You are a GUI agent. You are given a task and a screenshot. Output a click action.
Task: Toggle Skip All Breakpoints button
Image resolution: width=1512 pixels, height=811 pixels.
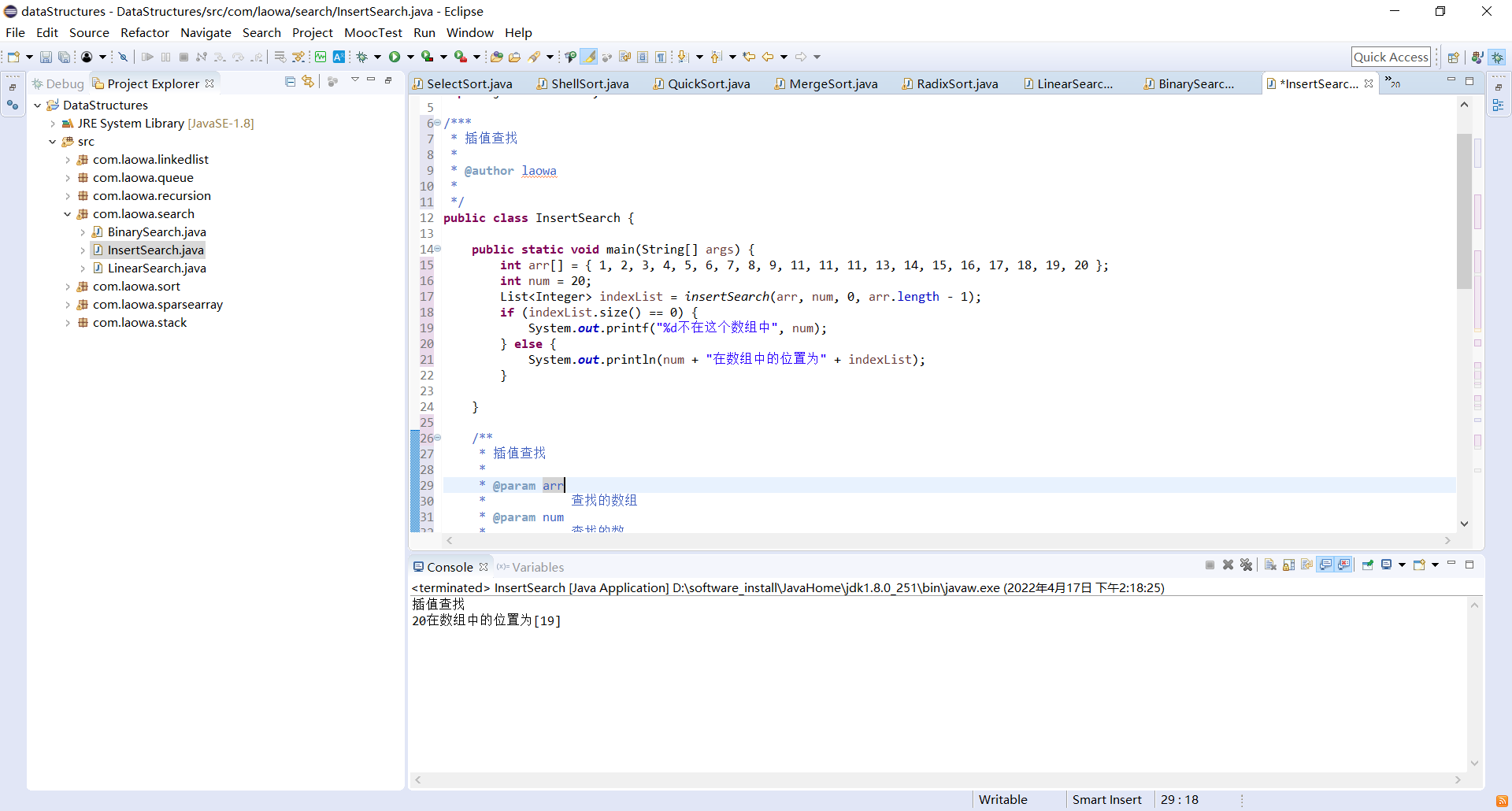(x=123, y=57)
